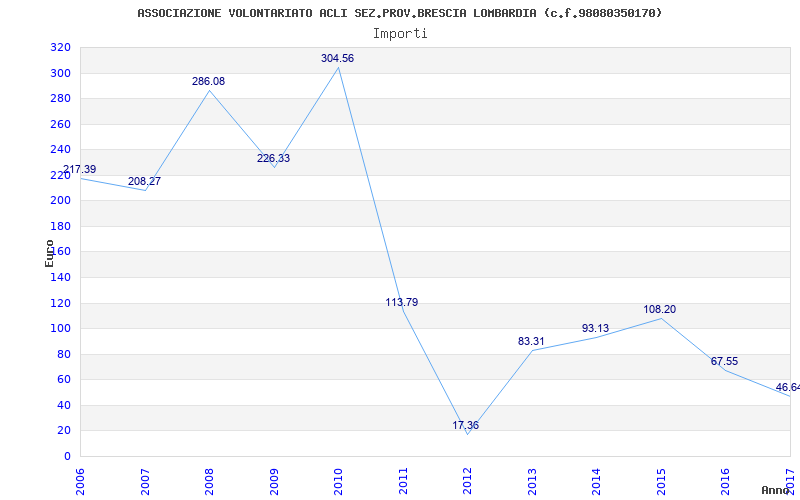This screenshot has width=800, height=500.
Task: Click the 17.36 data label
Action: (465, 426)
